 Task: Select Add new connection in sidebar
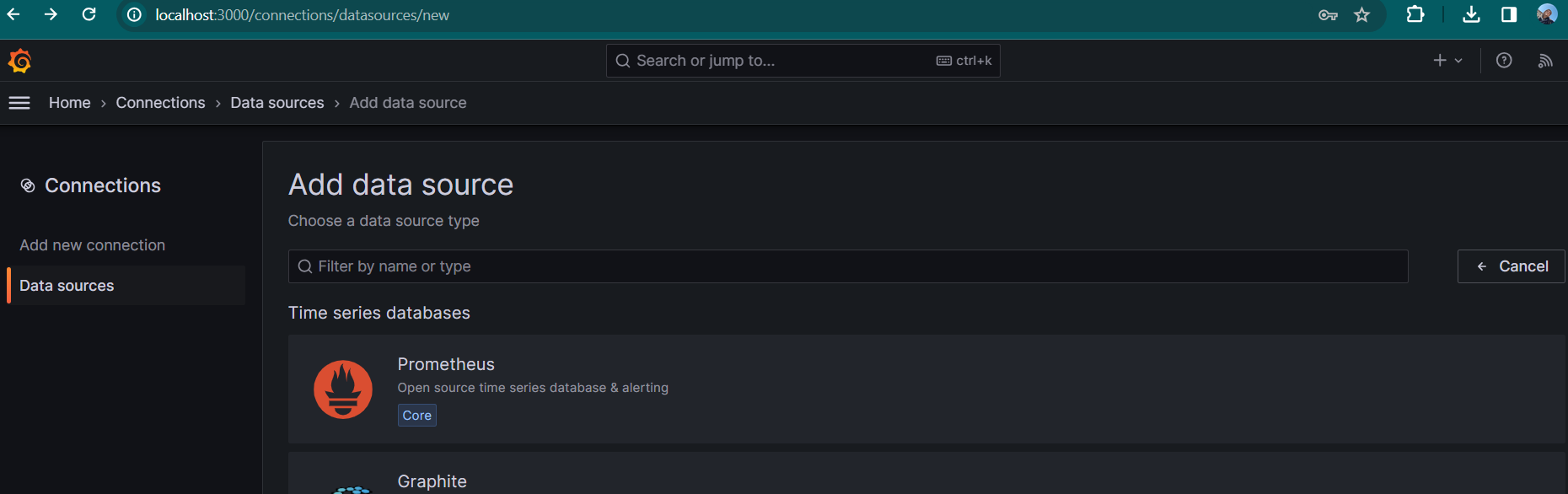click(x=93, y=245)
